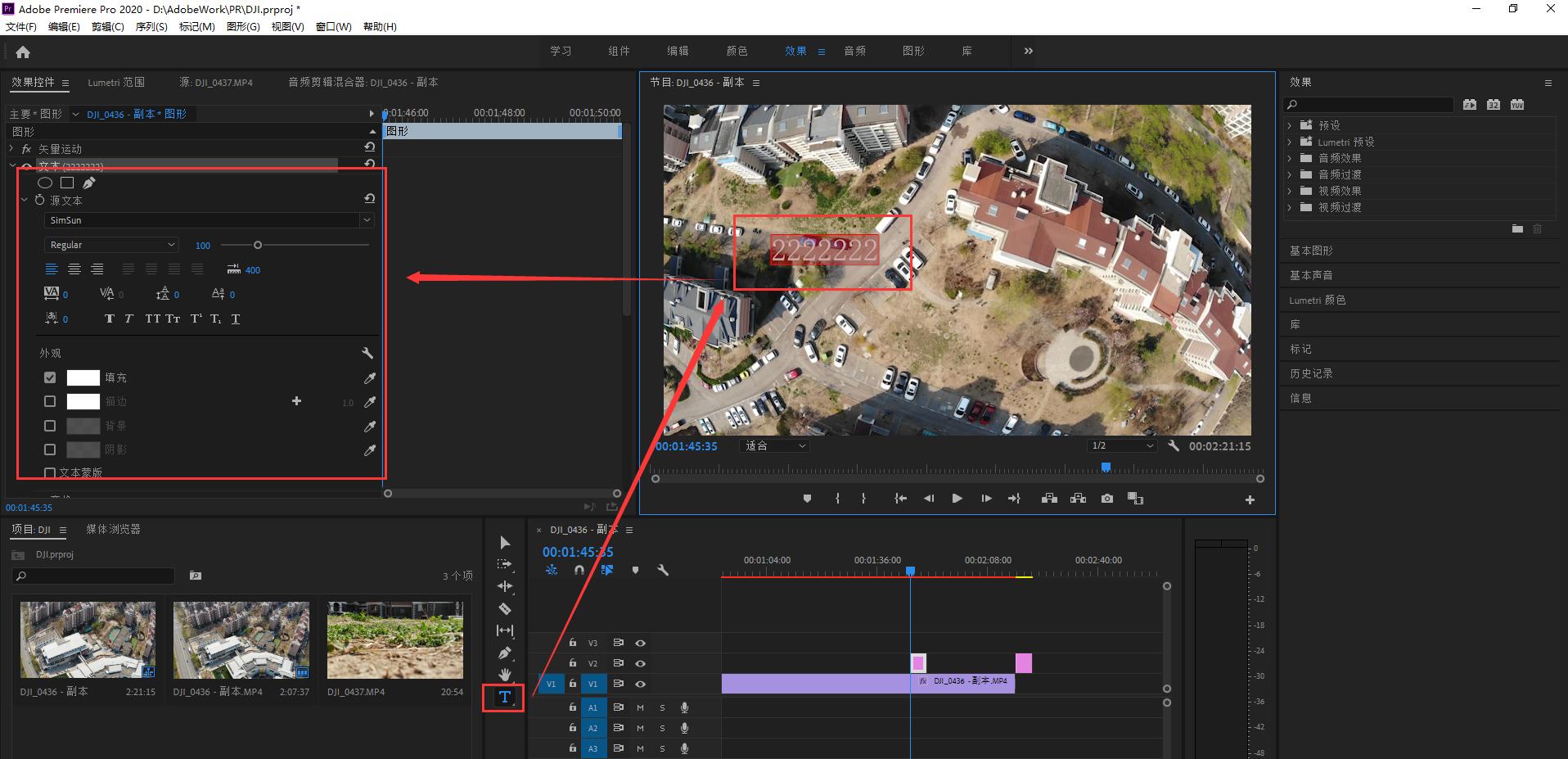Open the 基本图形 panel
The image size is (1568, 759).
[1311, 251]
